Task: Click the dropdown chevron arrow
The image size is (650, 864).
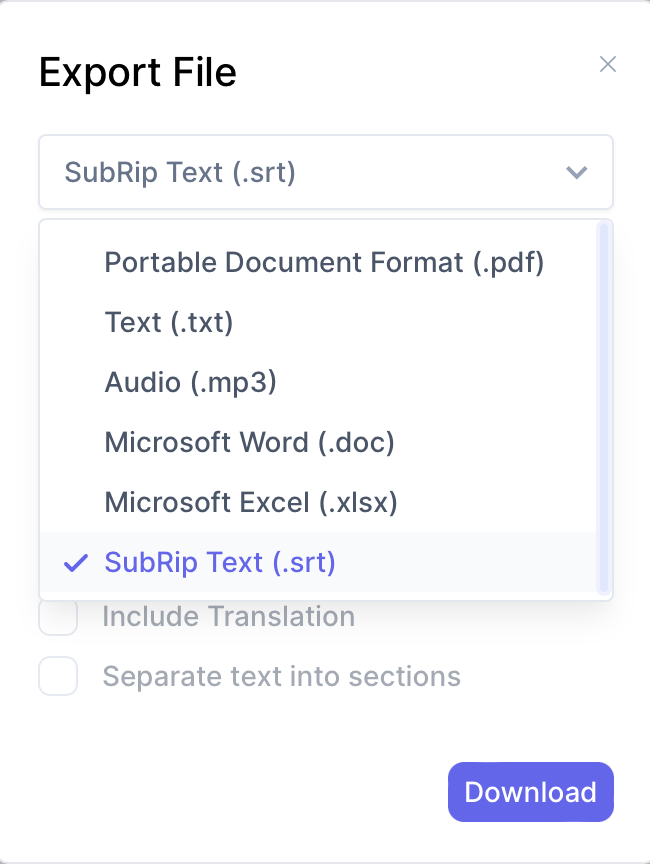Action: (577, 172)
